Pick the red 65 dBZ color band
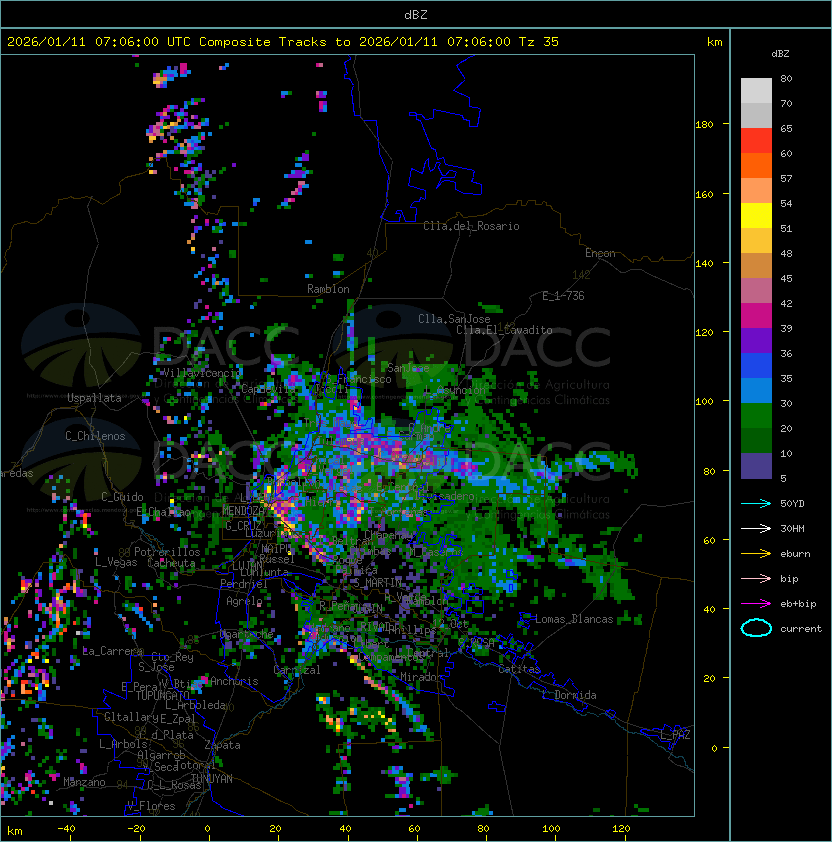 pos(756,140)
